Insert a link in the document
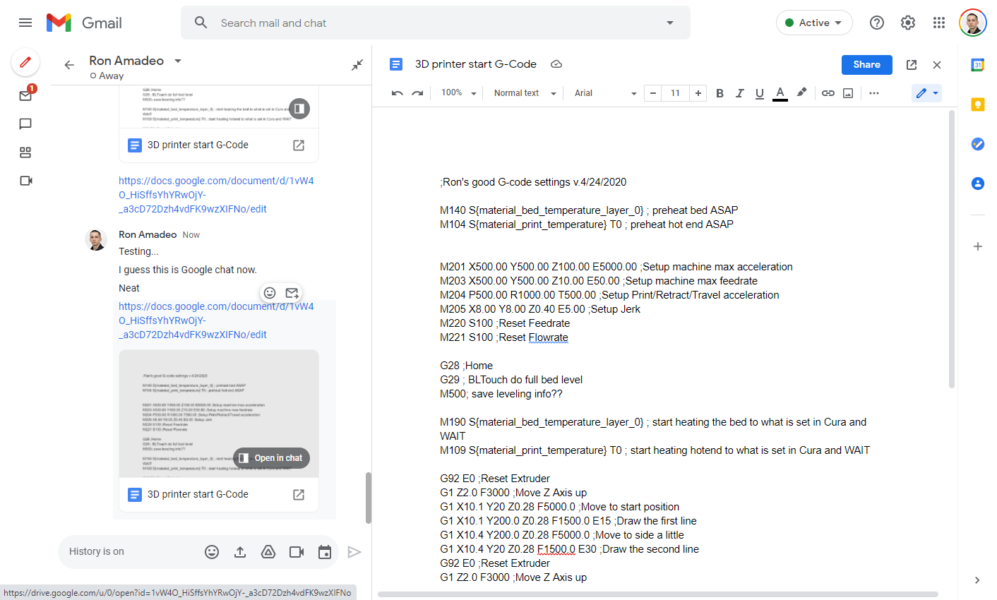This screenshot has height=600, width=997. (828, 93)
